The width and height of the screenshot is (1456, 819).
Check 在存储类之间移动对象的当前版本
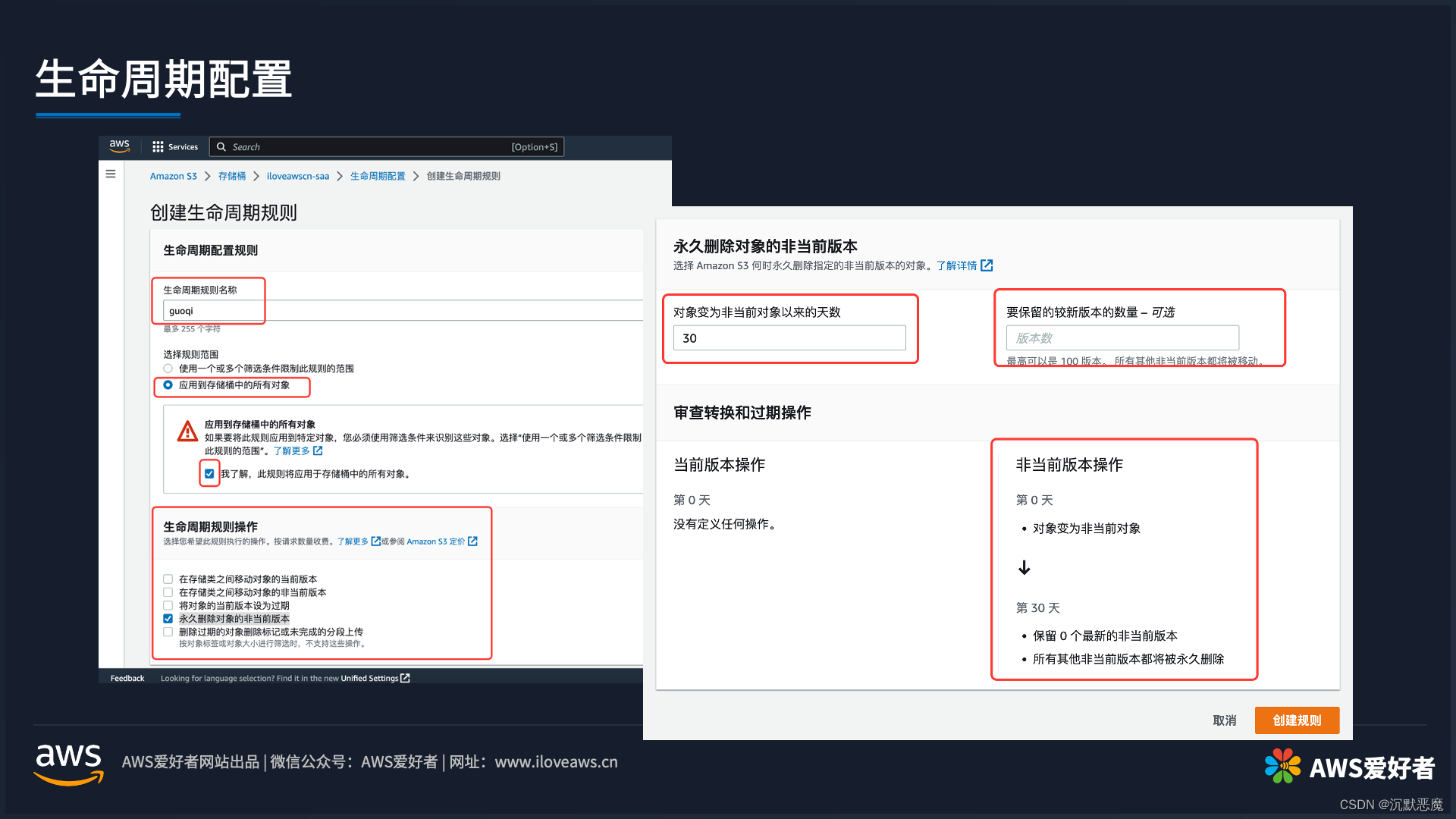(168, 579)
